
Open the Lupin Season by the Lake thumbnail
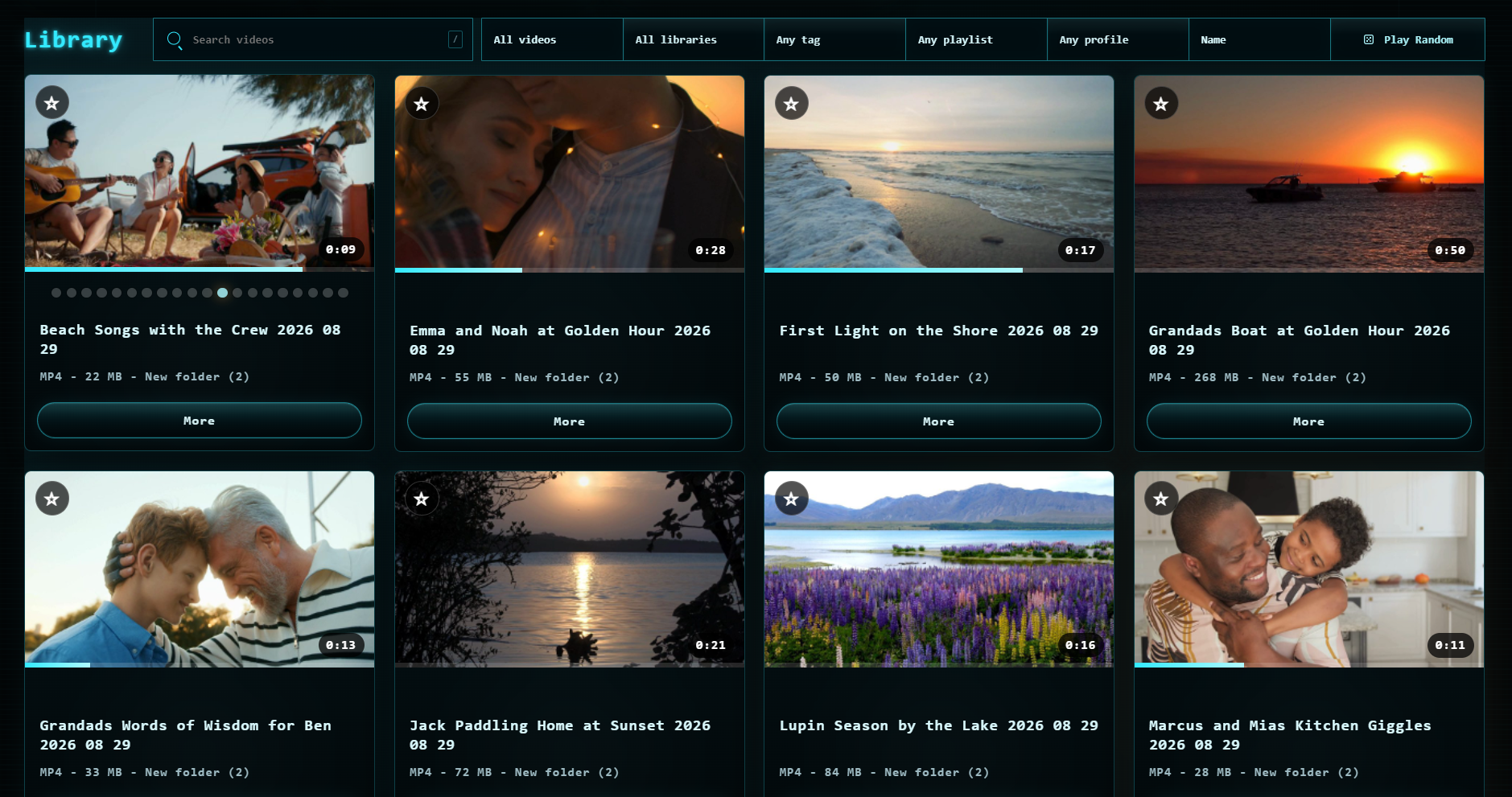point(939,568)
